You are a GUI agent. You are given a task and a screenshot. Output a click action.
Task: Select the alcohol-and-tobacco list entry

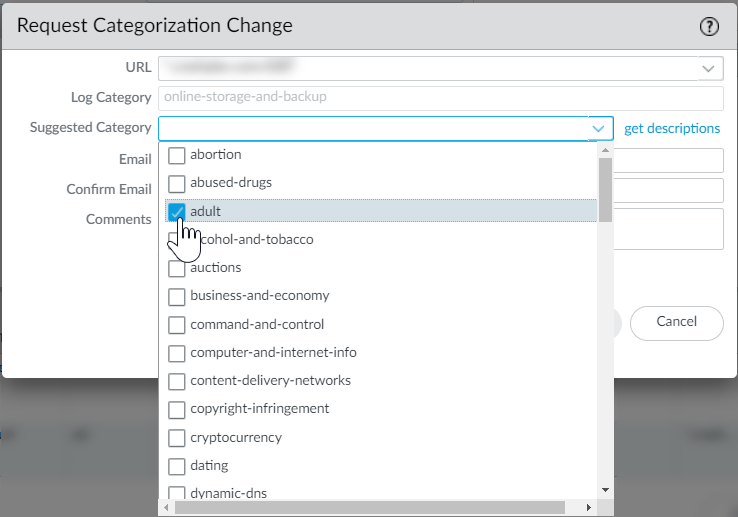[381, 240]
